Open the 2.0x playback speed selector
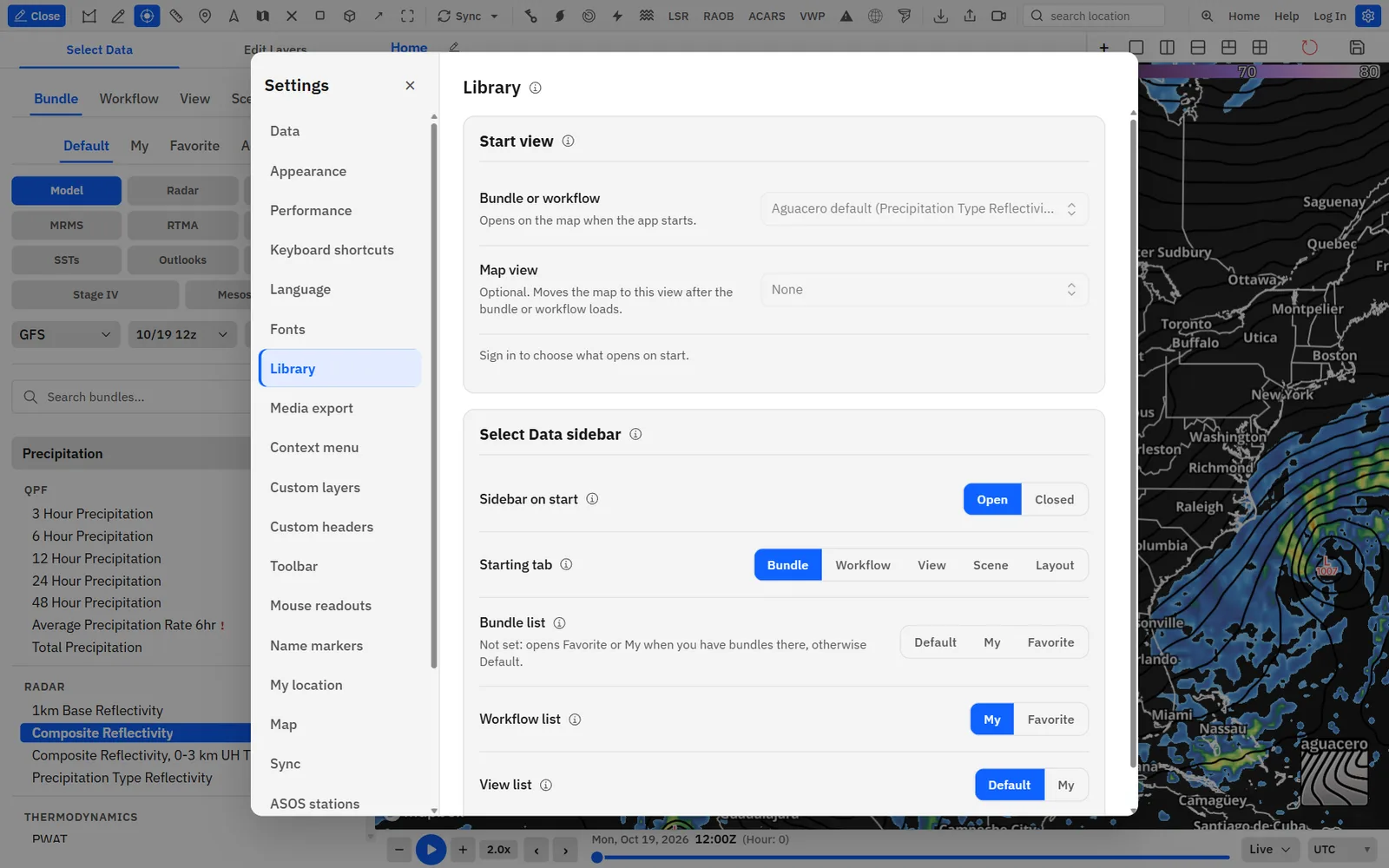This screenshot has width=1389, height=868. click(498, 850)
